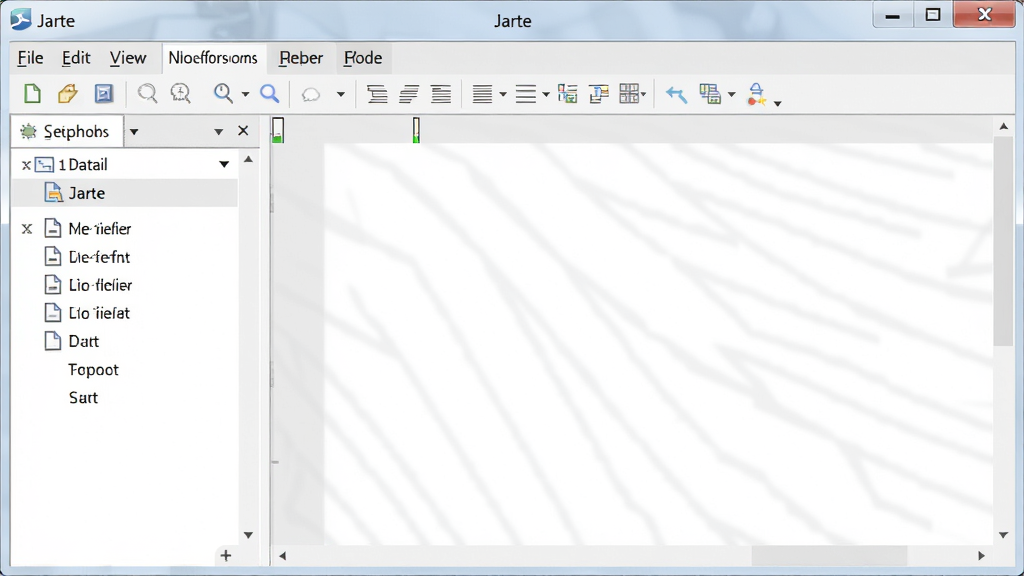Click Sart in the side panel

tap(83, 398)
